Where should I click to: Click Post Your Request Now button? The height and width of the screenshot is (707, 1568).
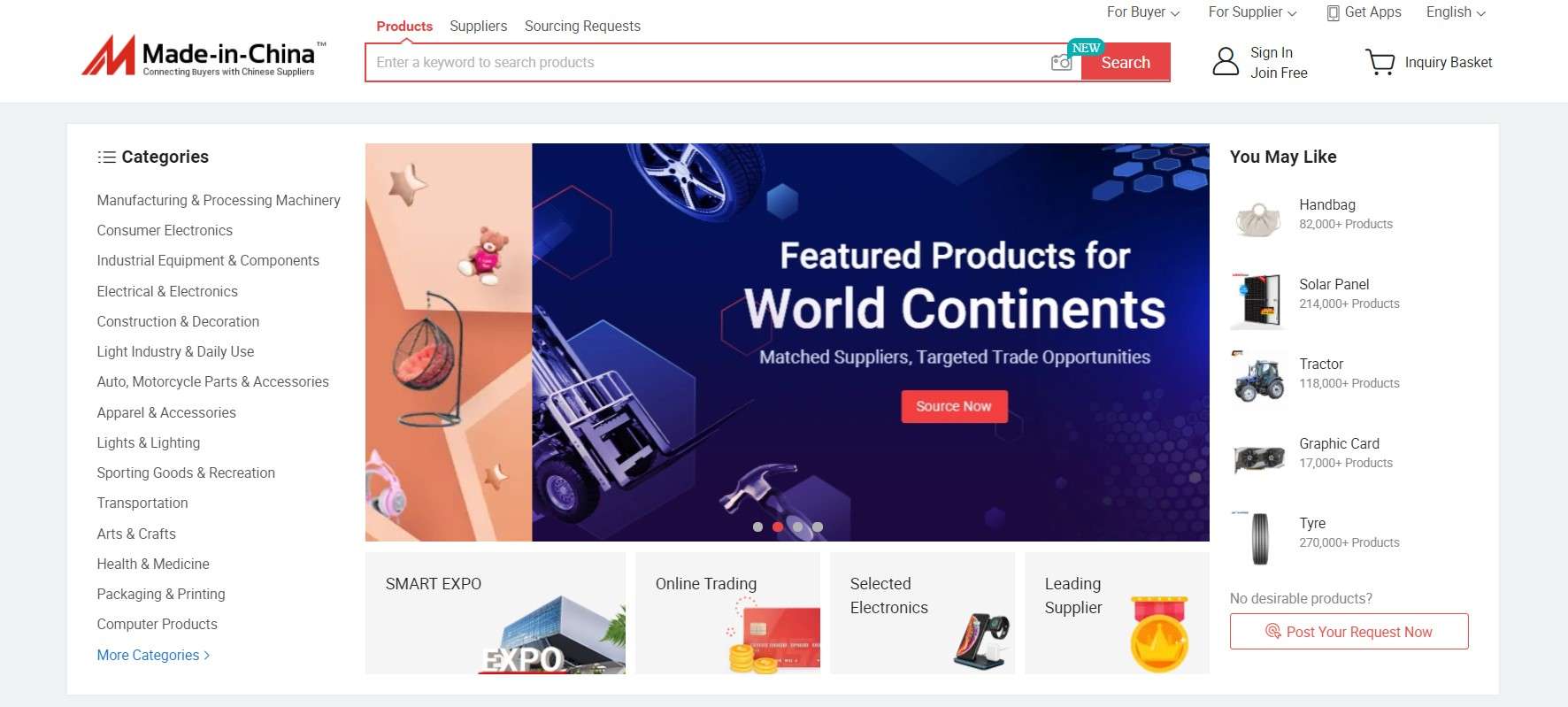(1349, 631)
